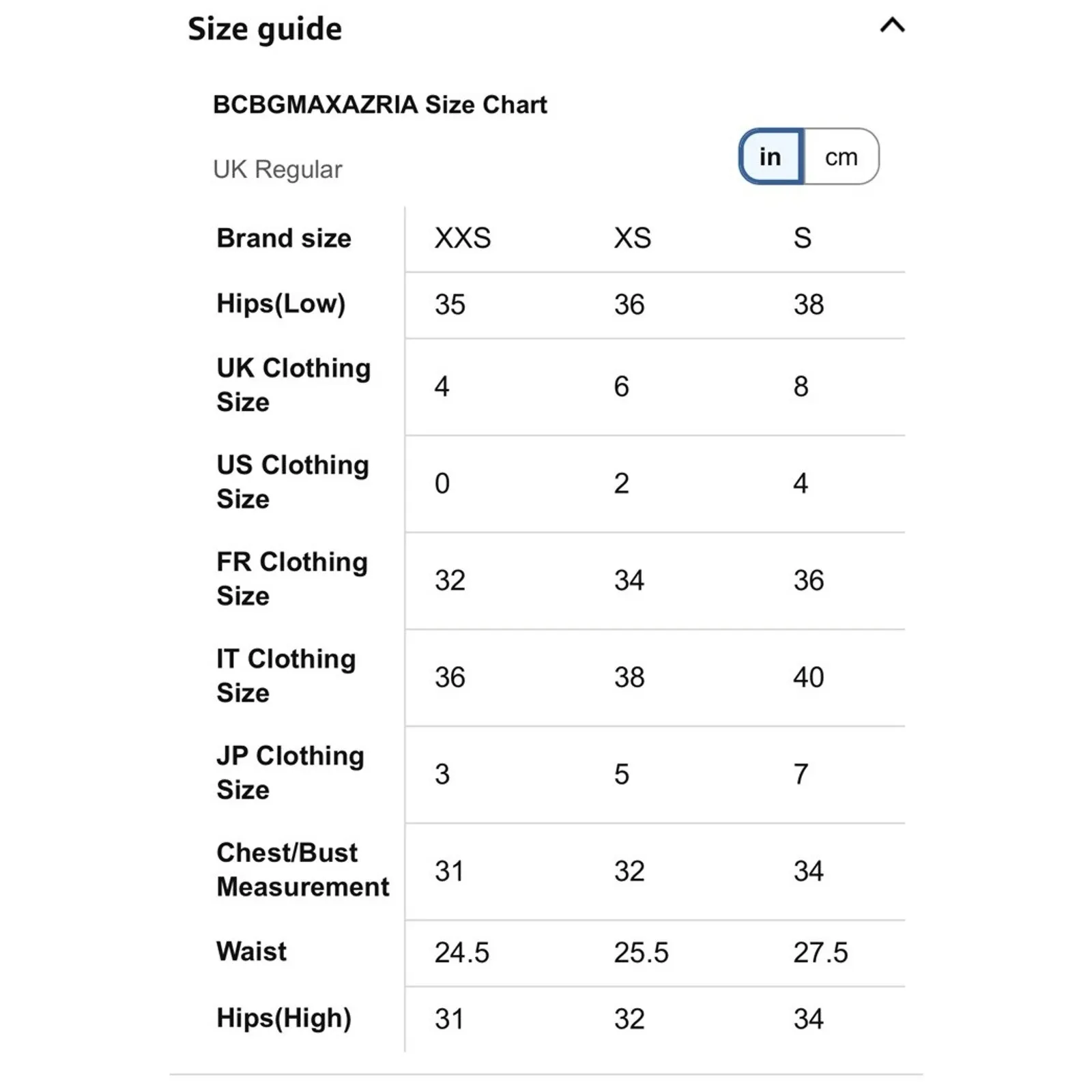Select the XXS brand size column
The height and width of the screenshot is (1092, 1092).
463,238
